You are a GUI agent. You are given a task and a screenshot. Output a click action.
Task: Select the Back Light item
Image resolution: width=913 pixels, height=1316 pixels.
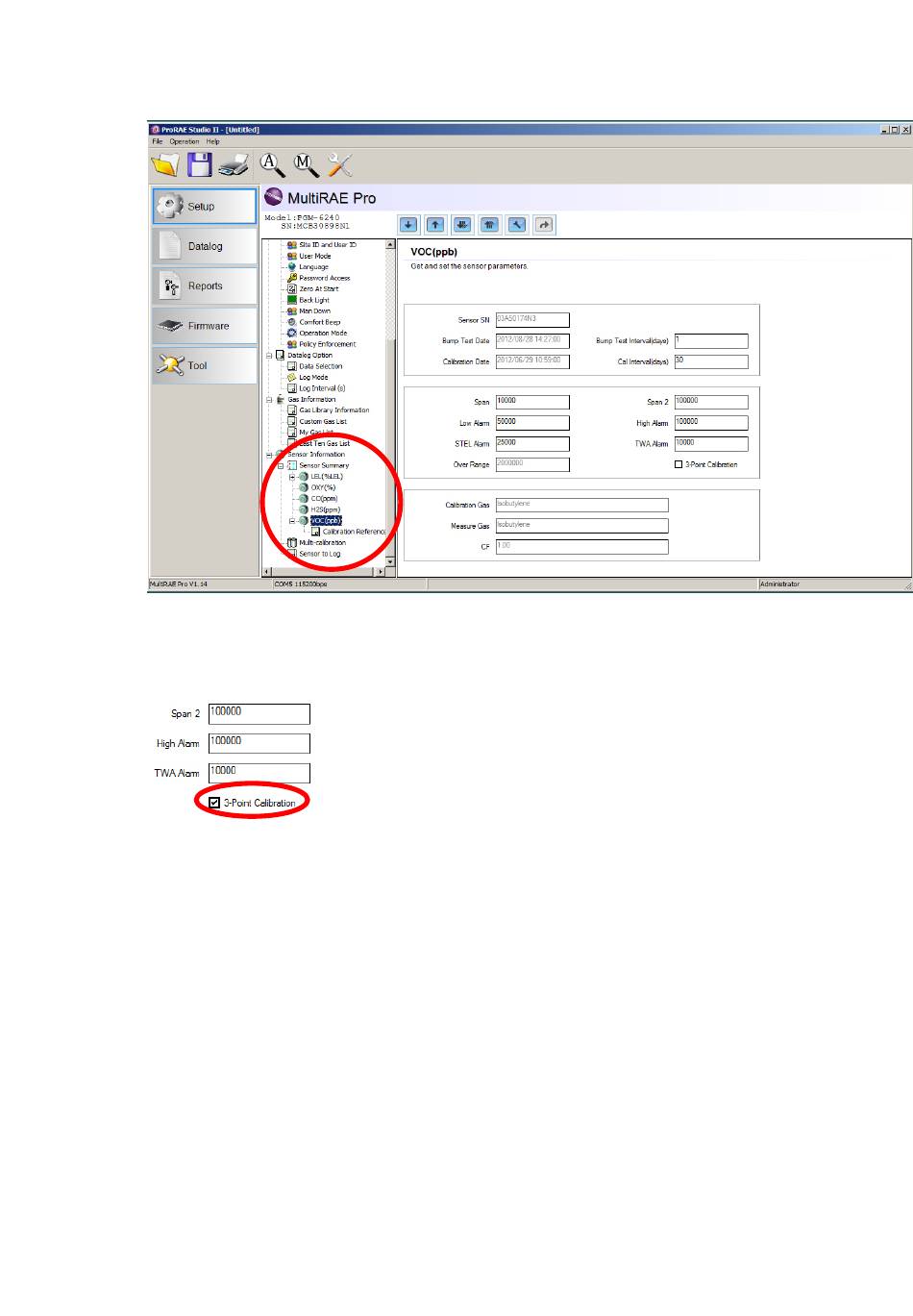coord(313,300)
